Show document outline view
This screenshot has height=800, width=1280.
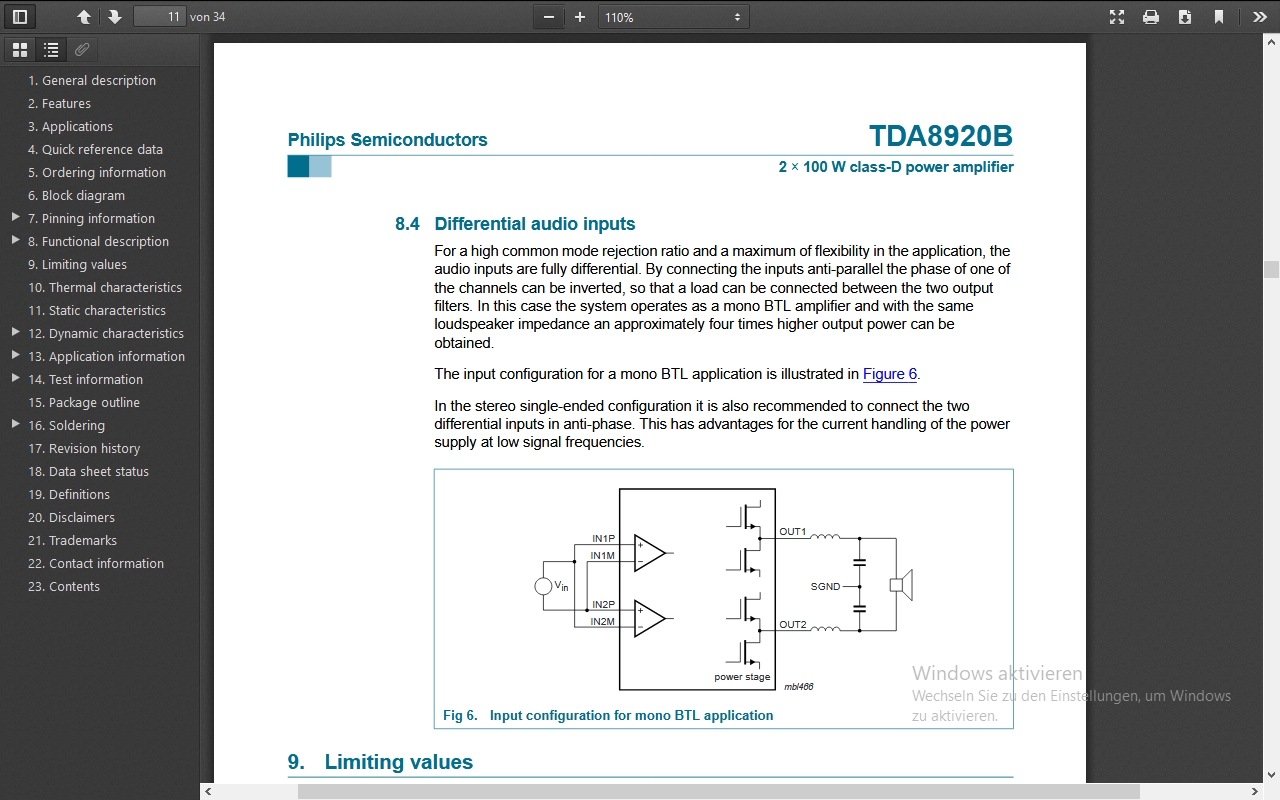click(51, 50)
